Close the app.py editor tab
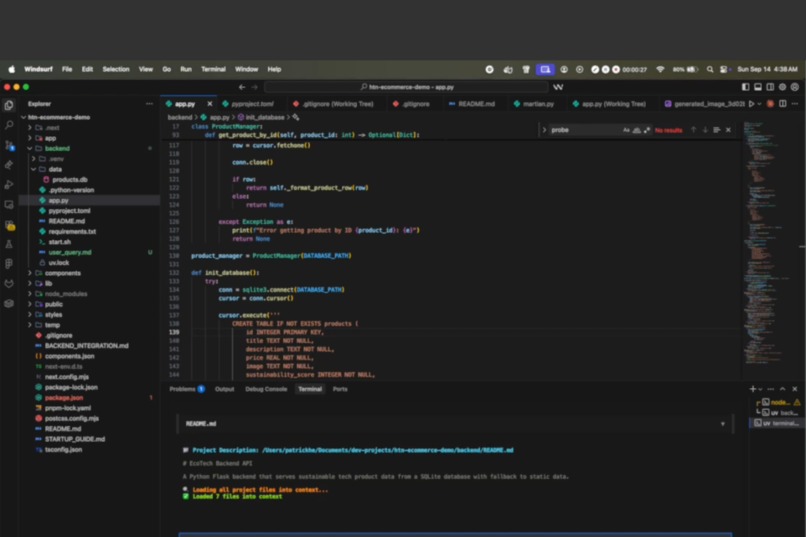 210,104
